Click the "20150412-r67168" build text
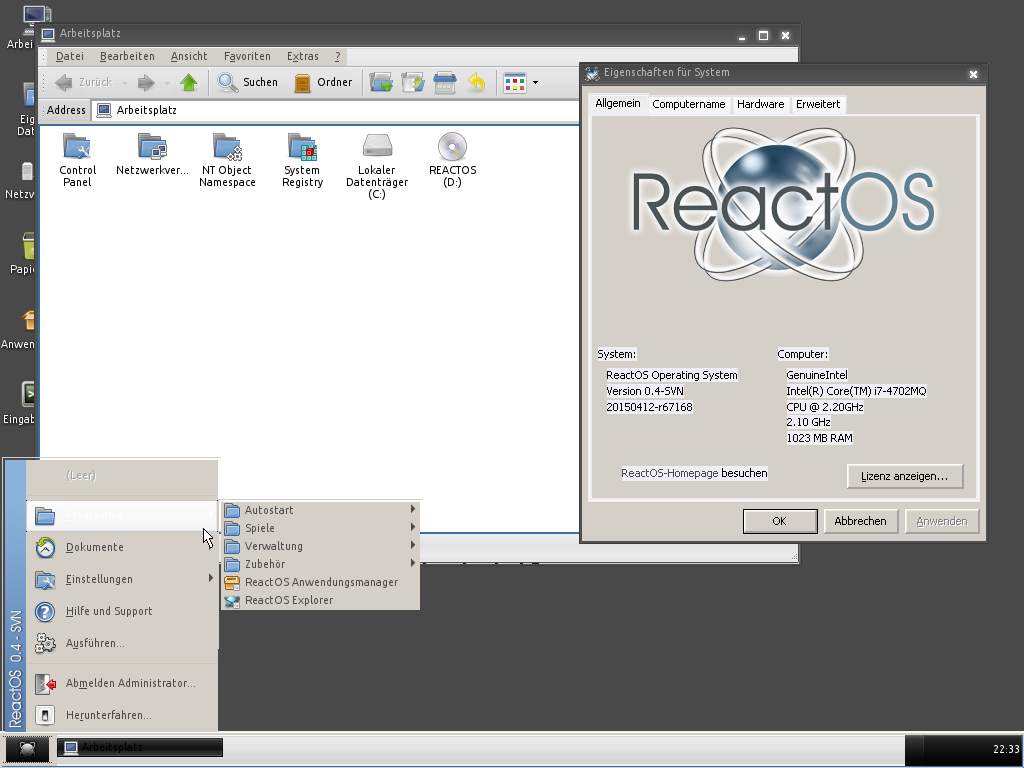 [x=649, y=407]
